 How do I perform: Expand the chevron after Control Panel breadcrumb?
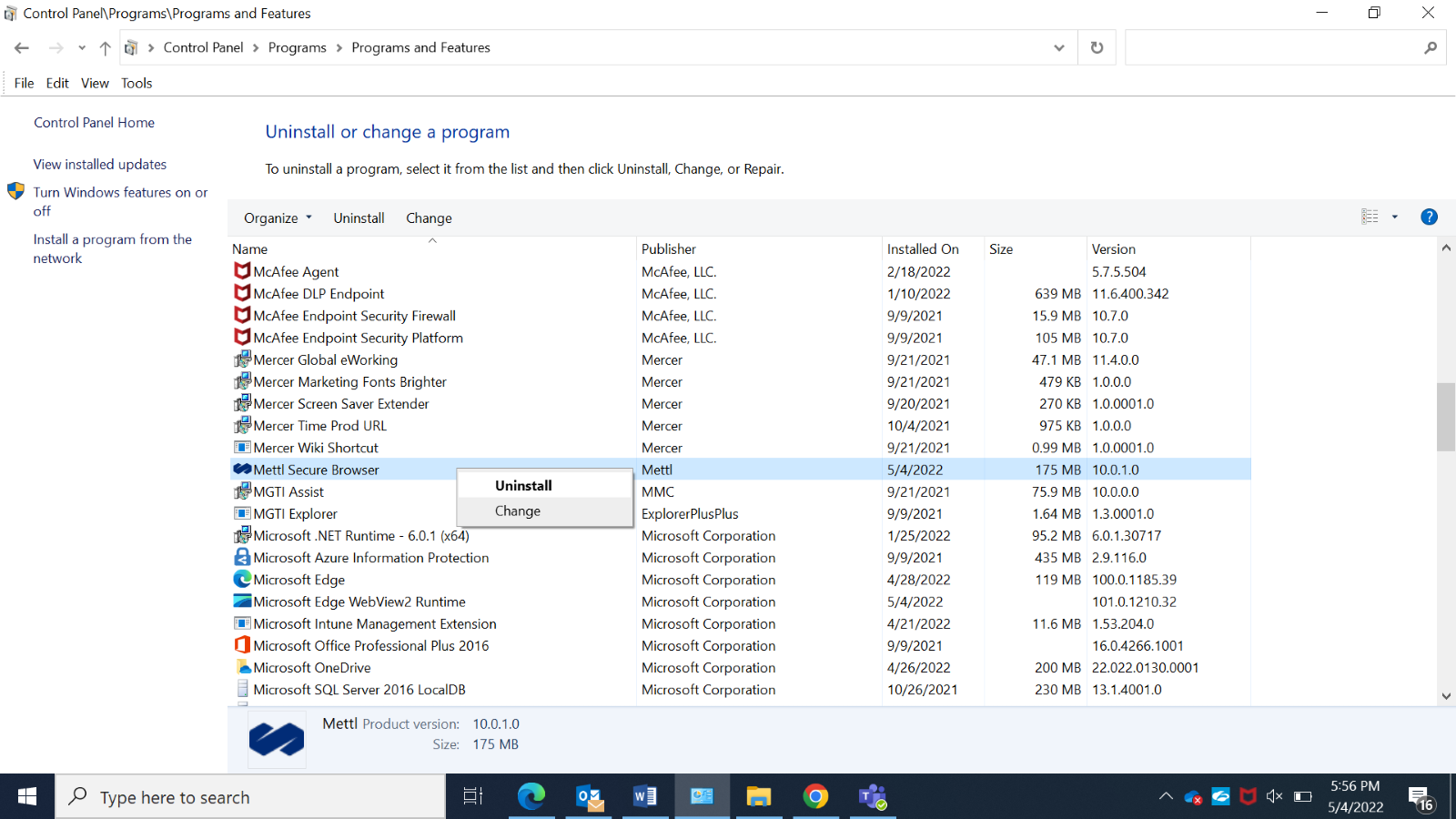coord(256,47)
